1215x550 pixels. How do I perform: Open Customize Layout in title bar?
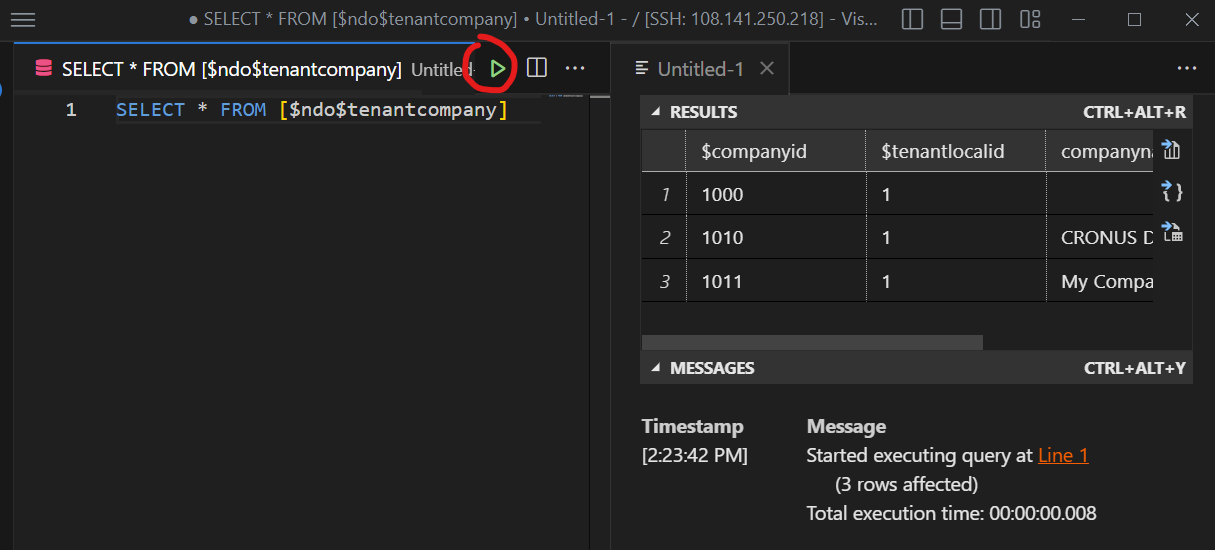click(1030, 20)
